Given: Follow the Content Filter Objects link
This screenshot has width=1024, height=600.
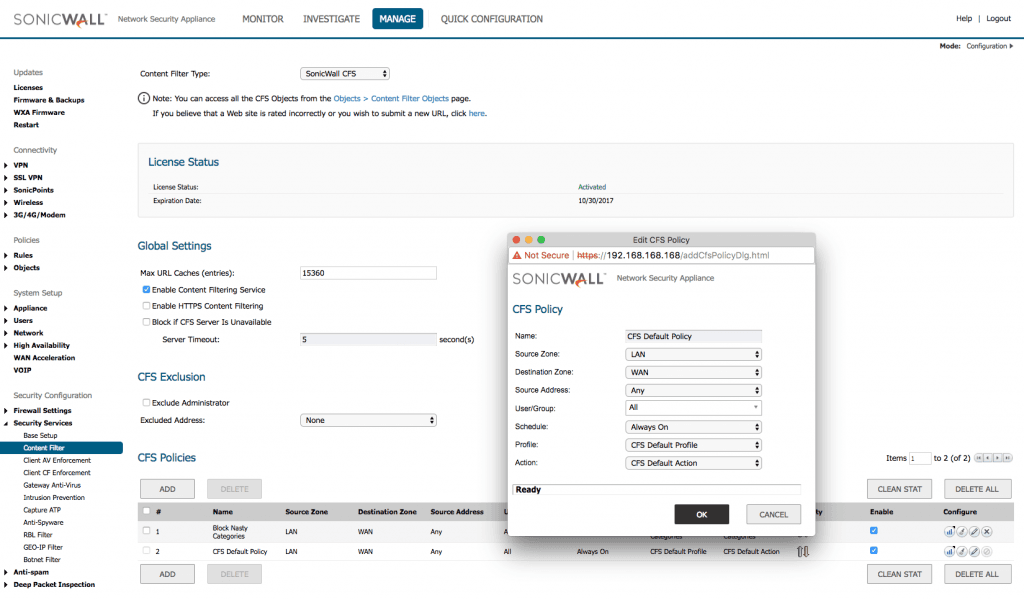Looking at the screenshot, I should coord(409,99).
